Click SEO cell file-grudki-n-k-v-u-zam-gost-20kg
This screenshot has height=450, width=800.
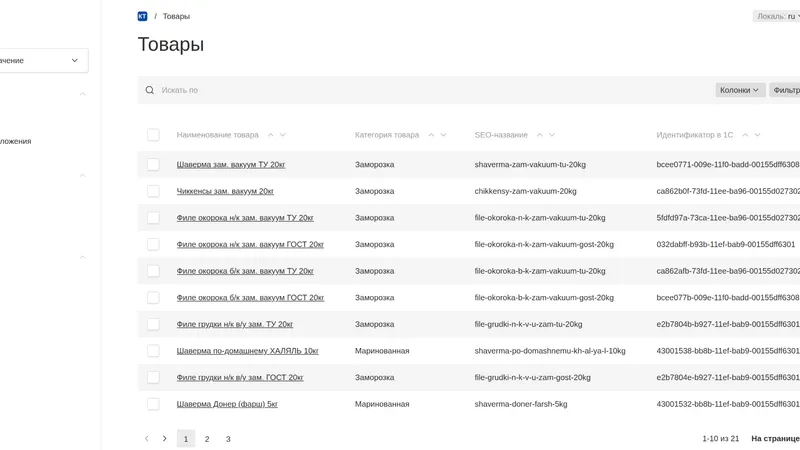click(533, 378)
